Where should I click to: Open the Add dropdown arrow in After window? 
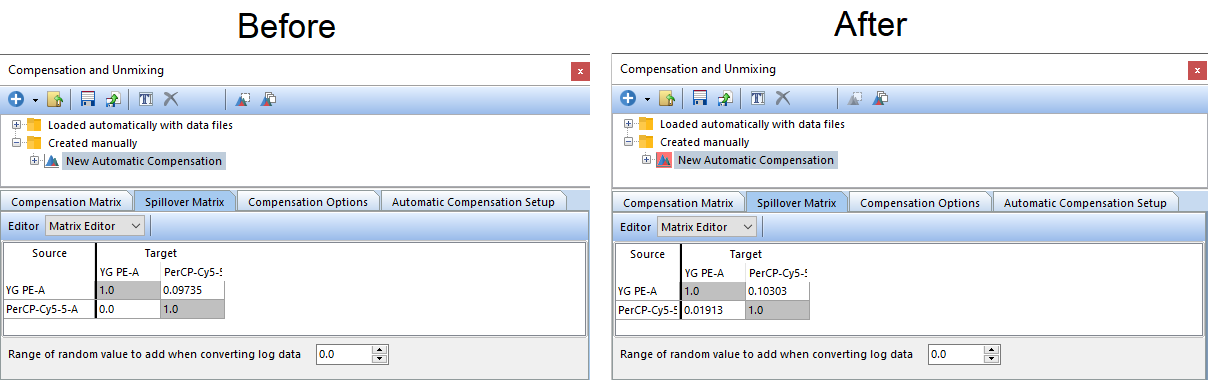click(x=648, y=99)
